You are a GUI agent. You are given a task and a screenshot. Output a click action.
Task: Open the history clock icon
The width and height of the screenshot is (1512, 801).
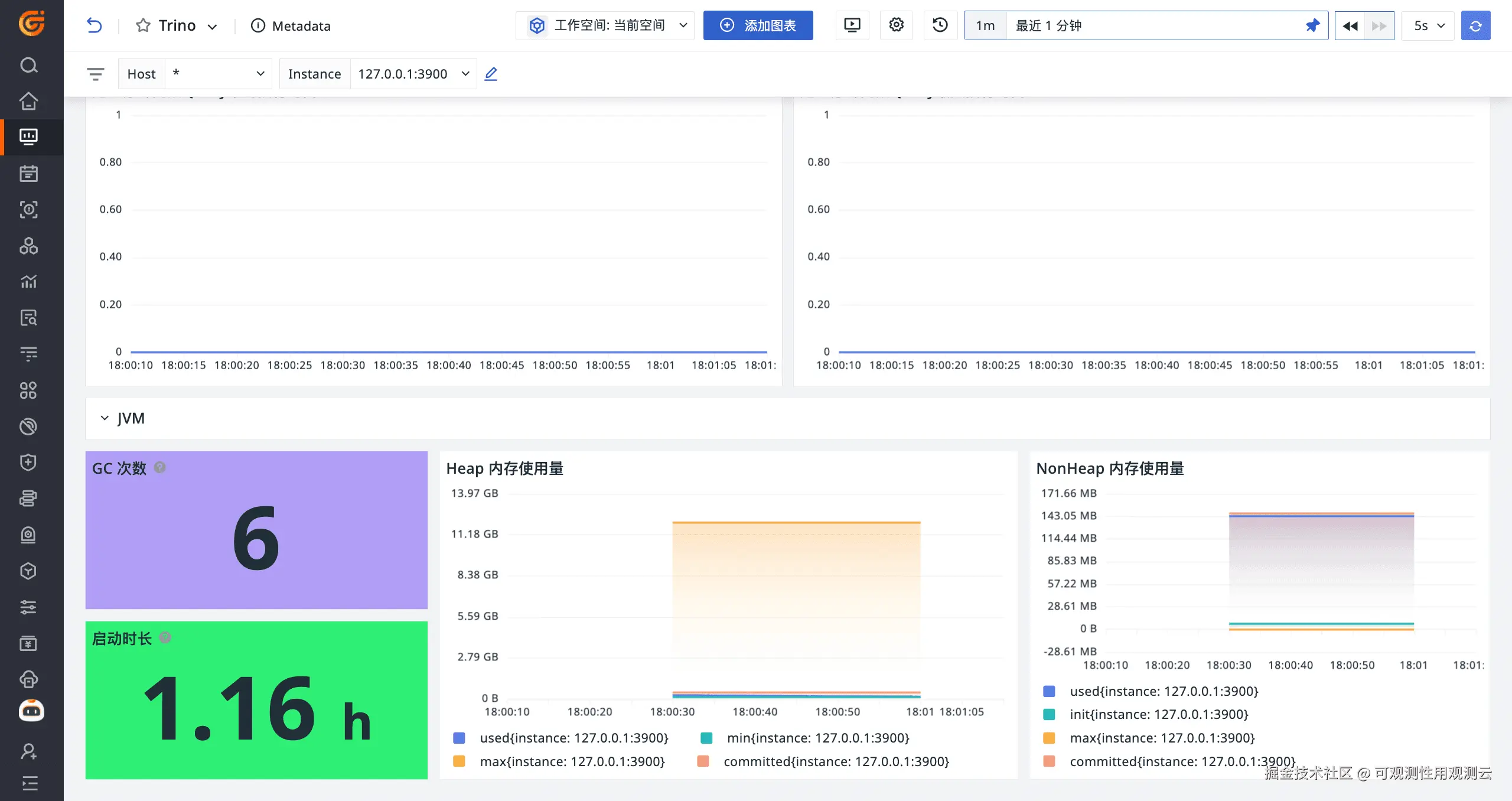pos(940,25)
